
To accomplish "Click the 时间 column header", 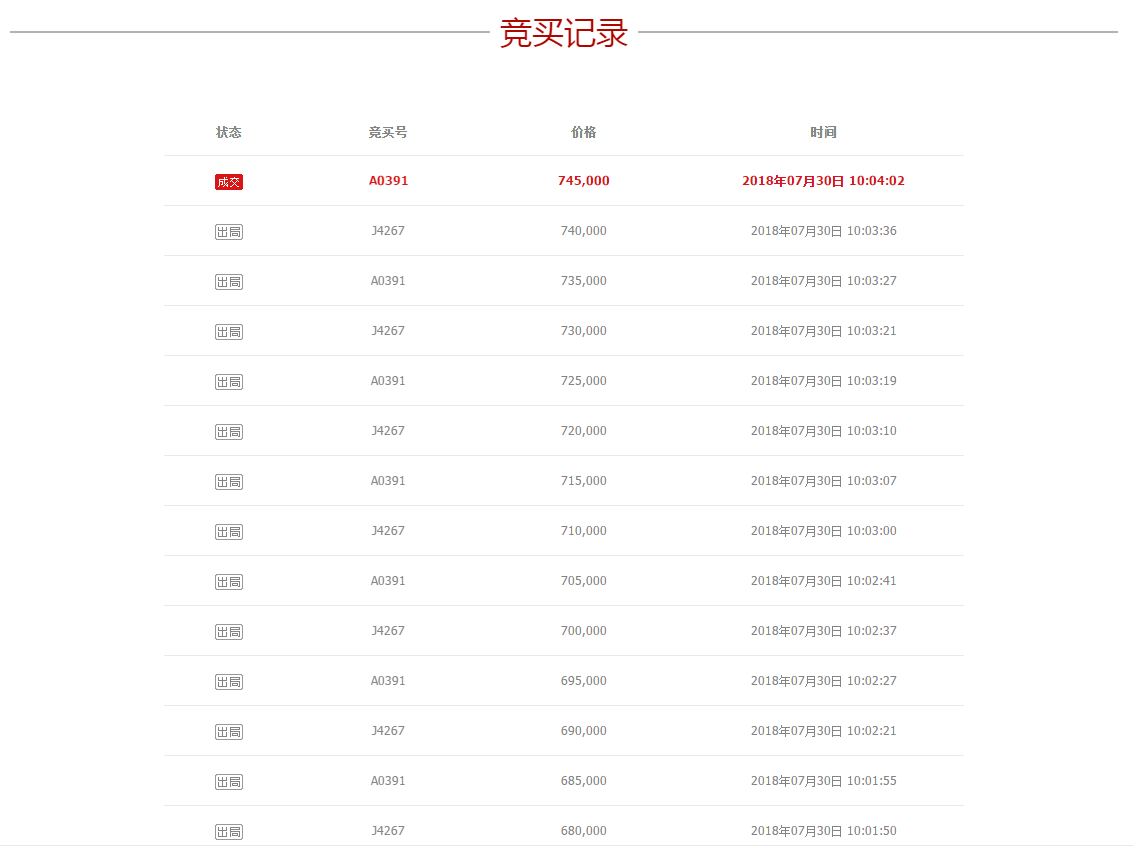I will (823, 132).
